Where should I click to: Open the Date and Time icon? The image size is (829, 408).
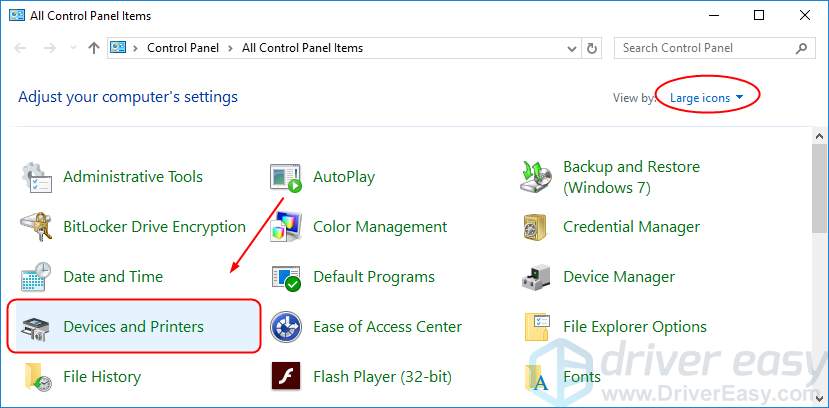point(36,277)
